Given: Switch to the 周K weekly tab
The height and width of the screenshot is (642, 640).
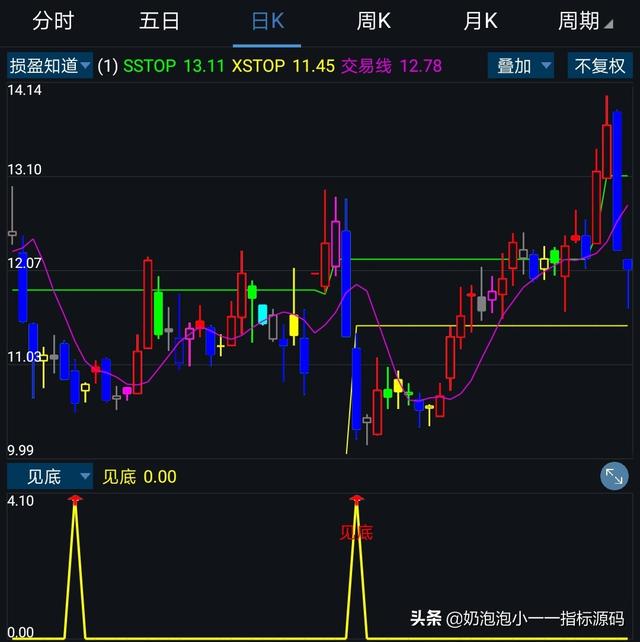Looking at the screenshot, I should [x=373, y=21].
